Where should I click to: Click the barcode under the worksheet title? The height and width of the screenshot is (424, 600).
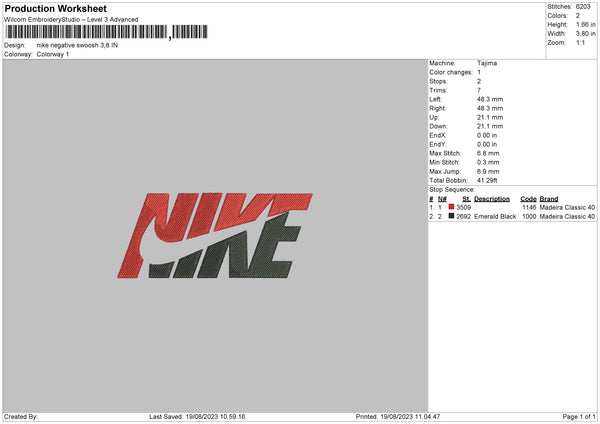pyautogui.click(x=106, y=32)
